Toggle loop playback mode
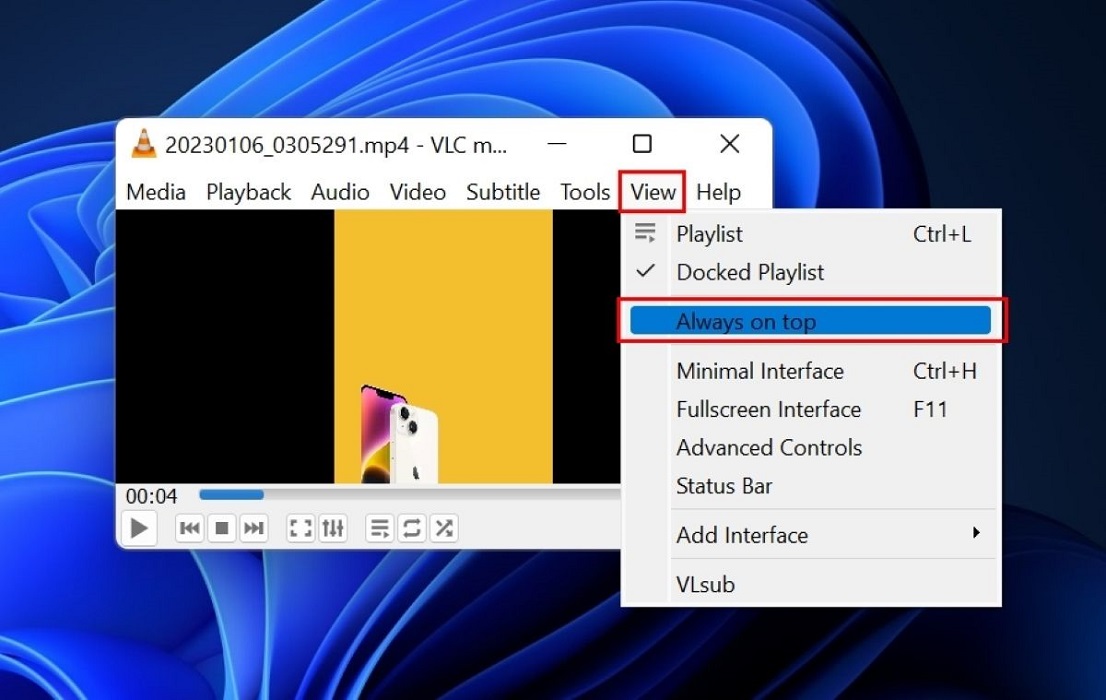This screenshot has width=1106, height=700. pos(412,528)
